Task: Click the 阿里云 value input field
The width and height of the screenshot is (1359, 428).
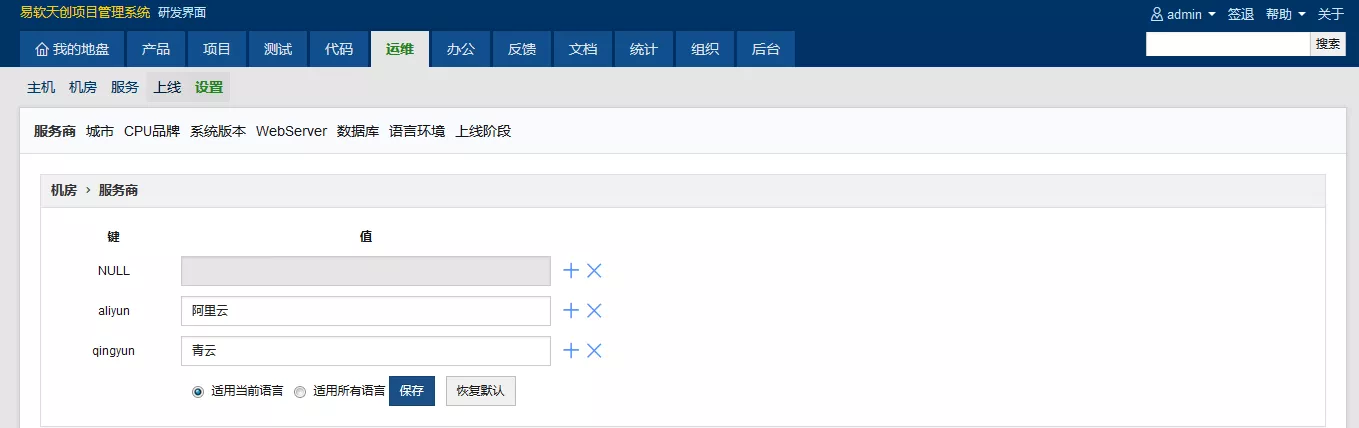Action: click(365, 311)
